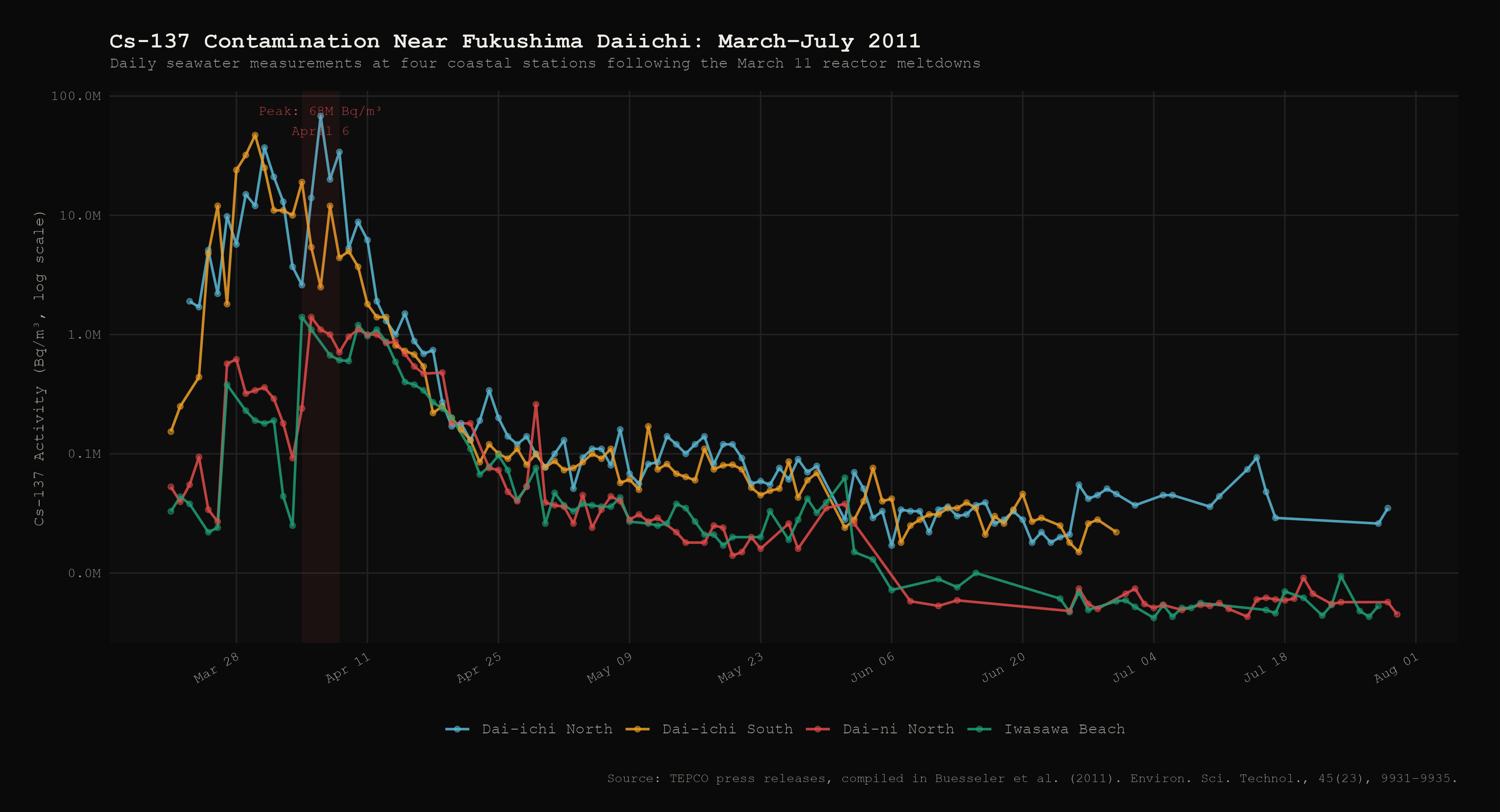Click the Aug 01 x-axis label
The height and width of the screenshot is (812, 1500).
1396,668
